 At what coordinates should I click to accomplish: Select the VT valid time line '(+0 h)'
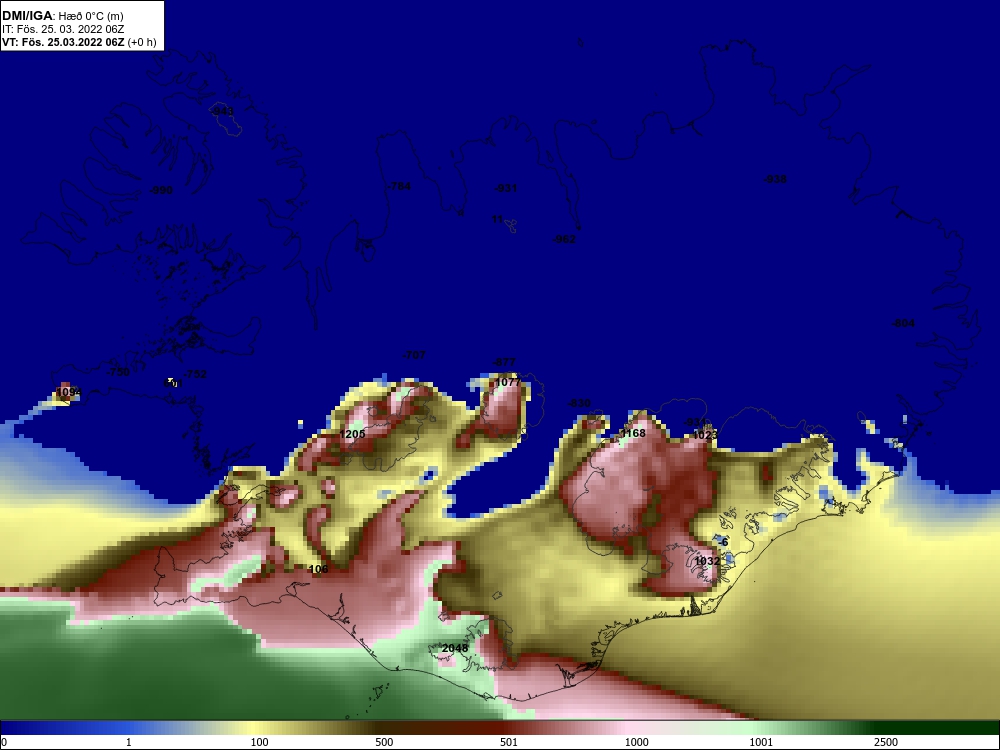point(142,42)
